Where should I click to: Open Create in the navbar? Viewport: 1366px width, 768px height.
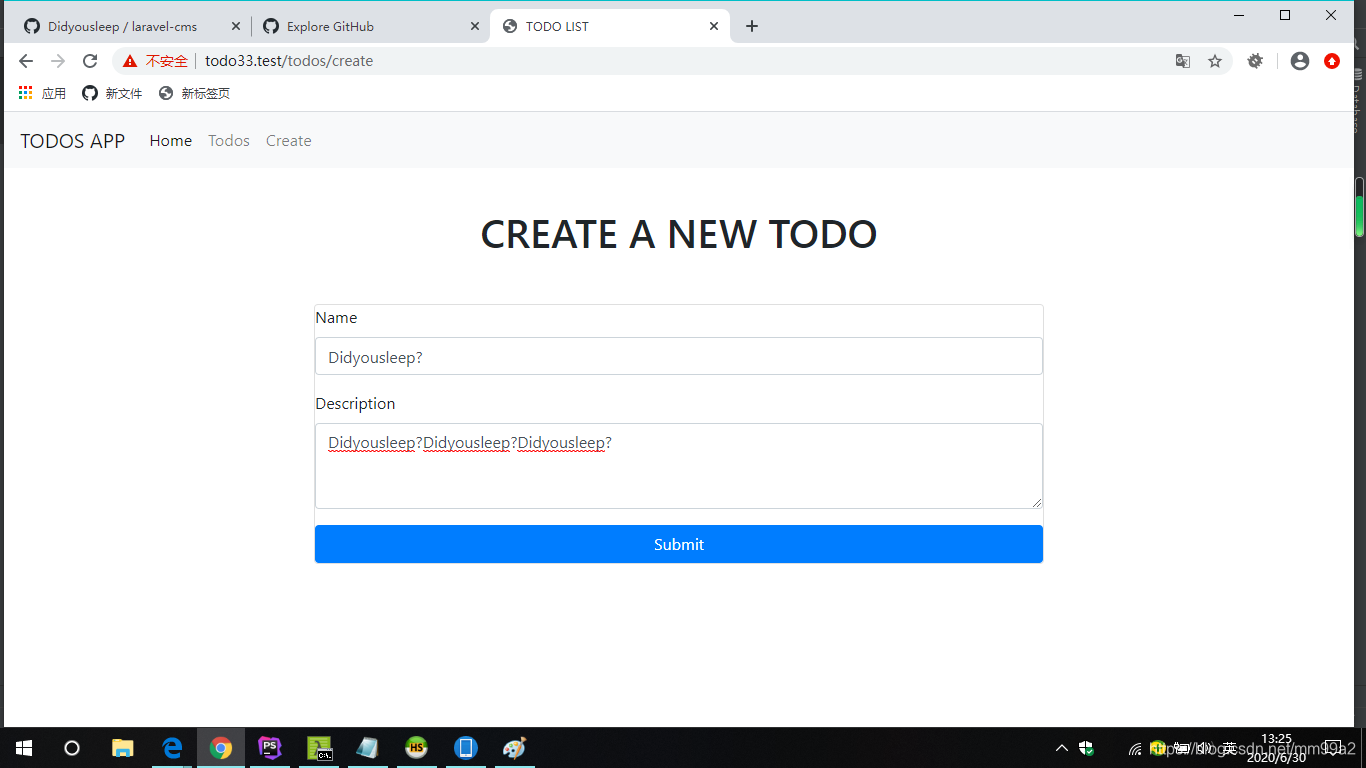(289, 141)
